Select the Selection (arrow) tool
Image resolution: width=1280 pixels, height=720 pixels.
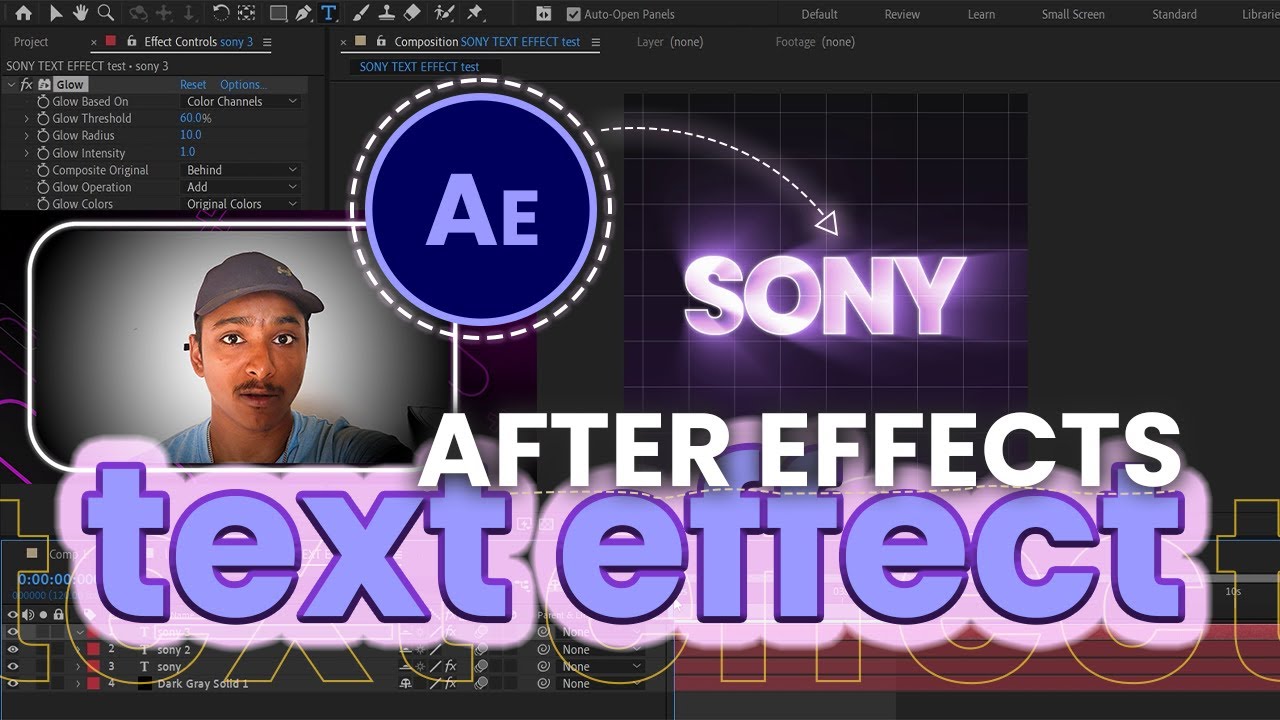[x=56, y=14]
